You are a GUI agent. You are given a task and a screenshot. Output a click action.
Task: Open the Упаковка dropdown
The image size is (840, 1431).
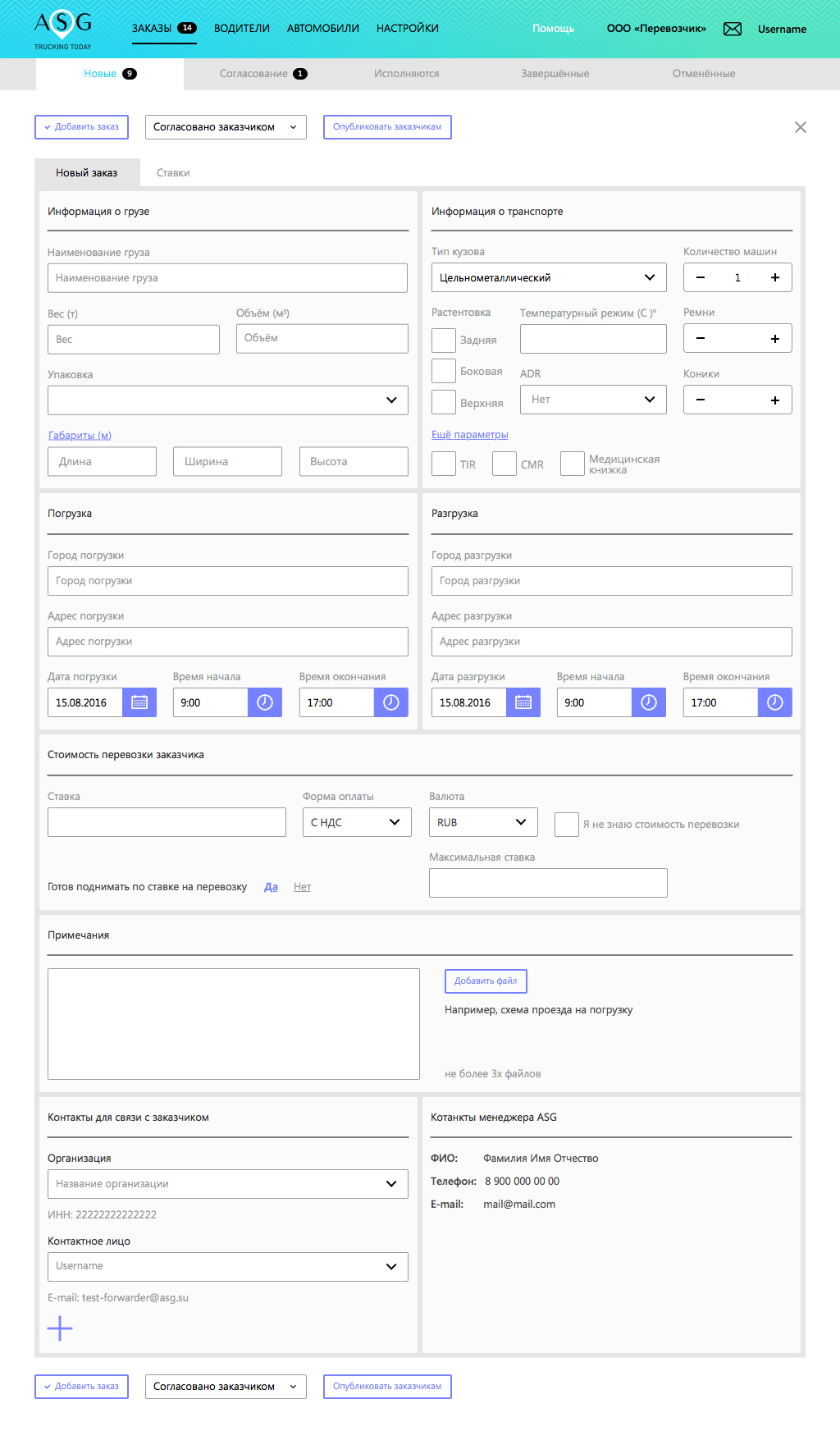pos(228,400)
